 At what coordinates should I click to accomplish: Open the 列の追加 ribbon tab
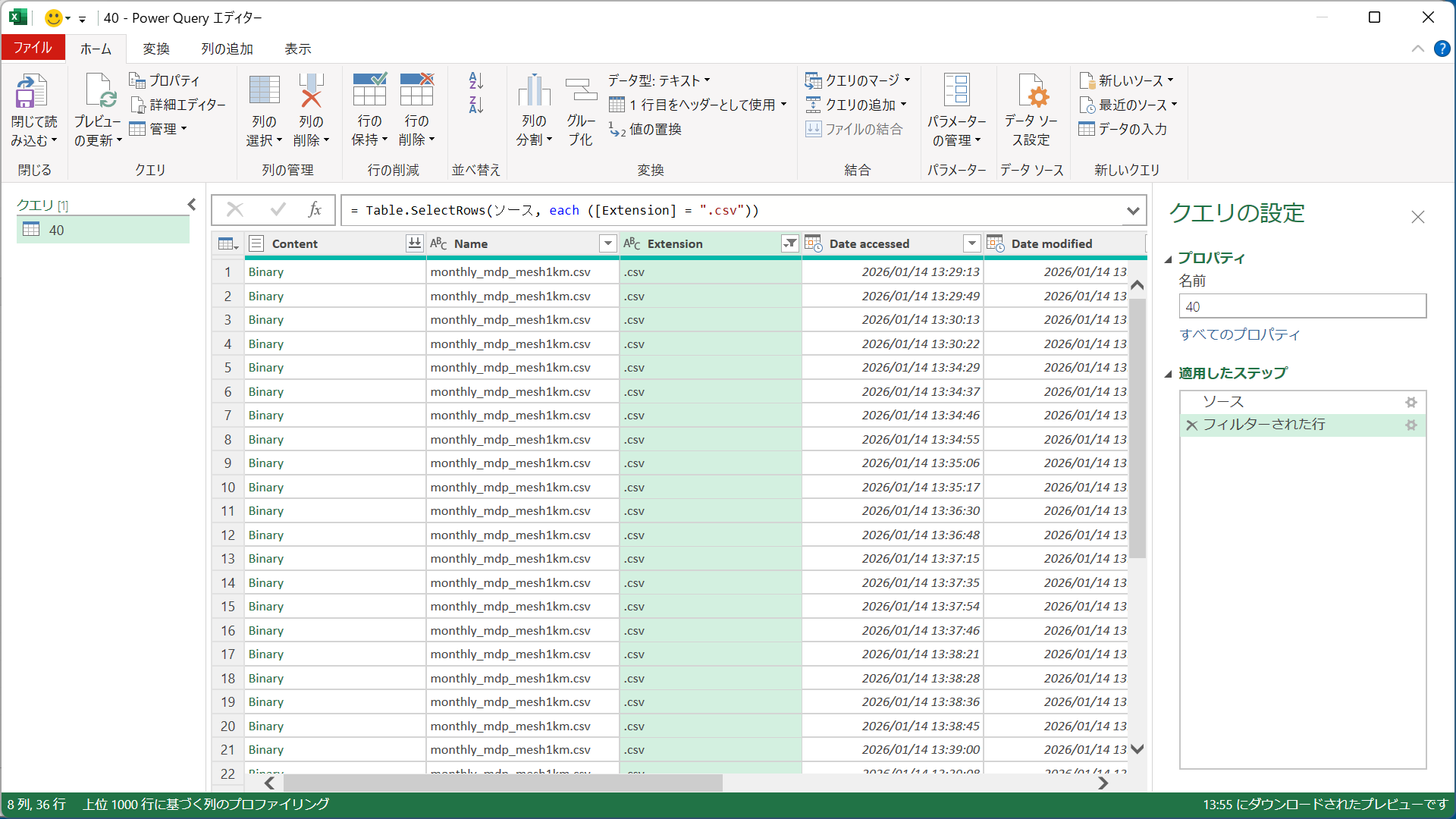click(227, 49)
